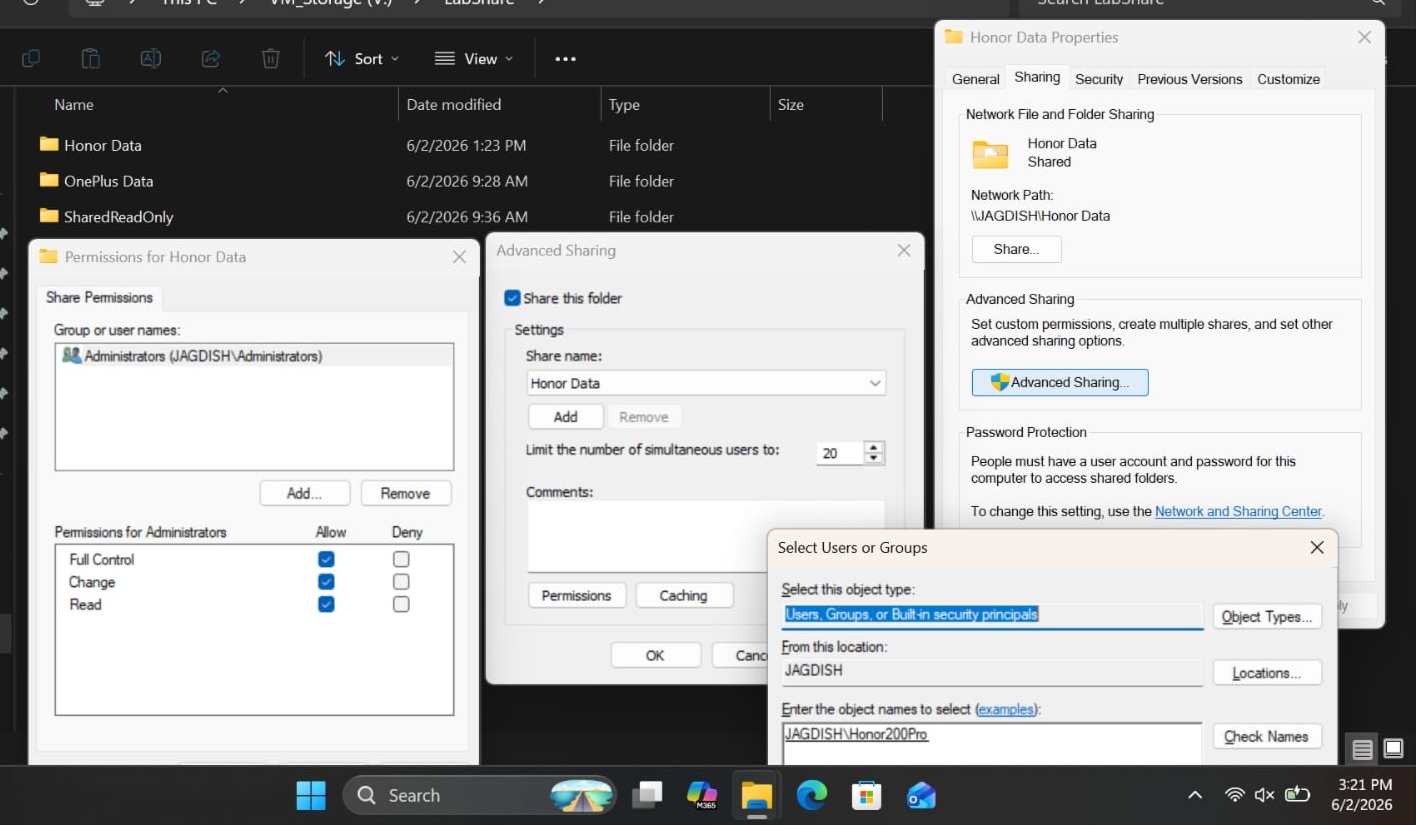This screenshot has height=825, width=1416.
Task: Click the Delete trash icon in Explorer toolbar
Action: coord(271,59)
